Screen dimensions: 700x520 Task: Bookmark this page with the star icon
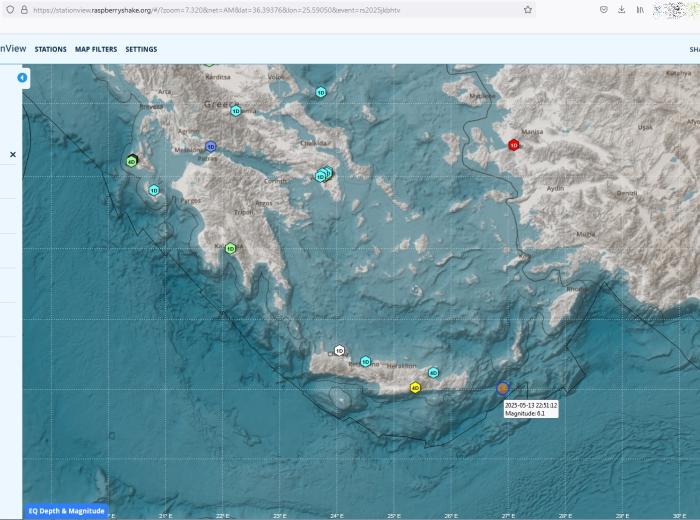tap(528, 9)
